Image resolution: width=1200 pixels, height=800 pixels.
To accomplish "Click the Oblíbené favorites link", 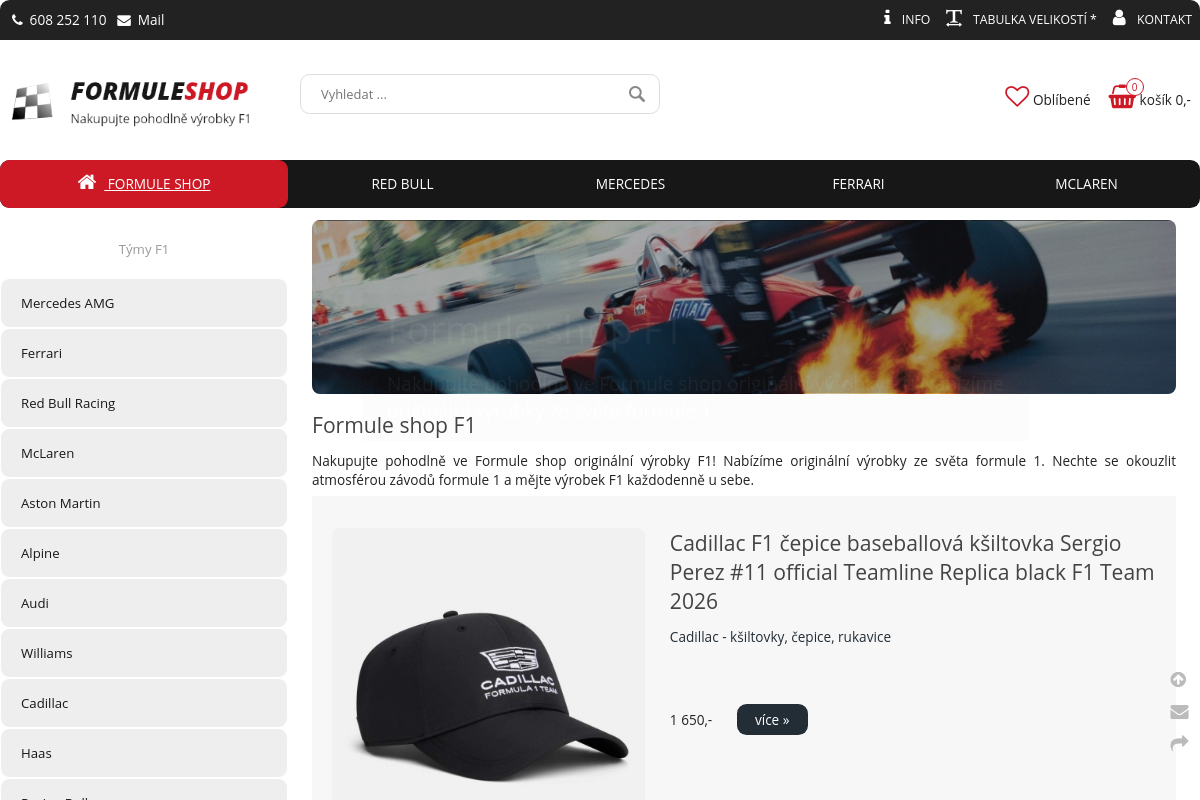I will coord(1062,100).
